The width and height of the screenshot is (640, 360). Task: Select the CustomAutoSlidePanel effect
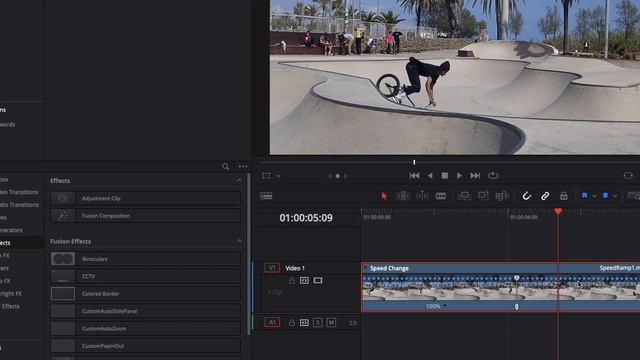tap(146, 311)
